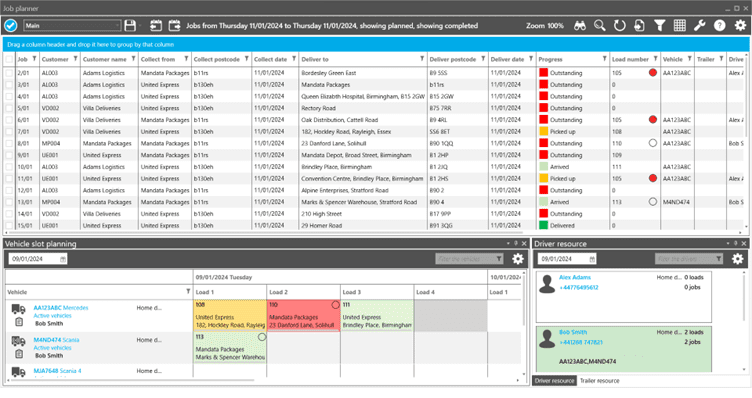
Task: Open the funnel filter toolbar icon
Action: click(660, 25)
